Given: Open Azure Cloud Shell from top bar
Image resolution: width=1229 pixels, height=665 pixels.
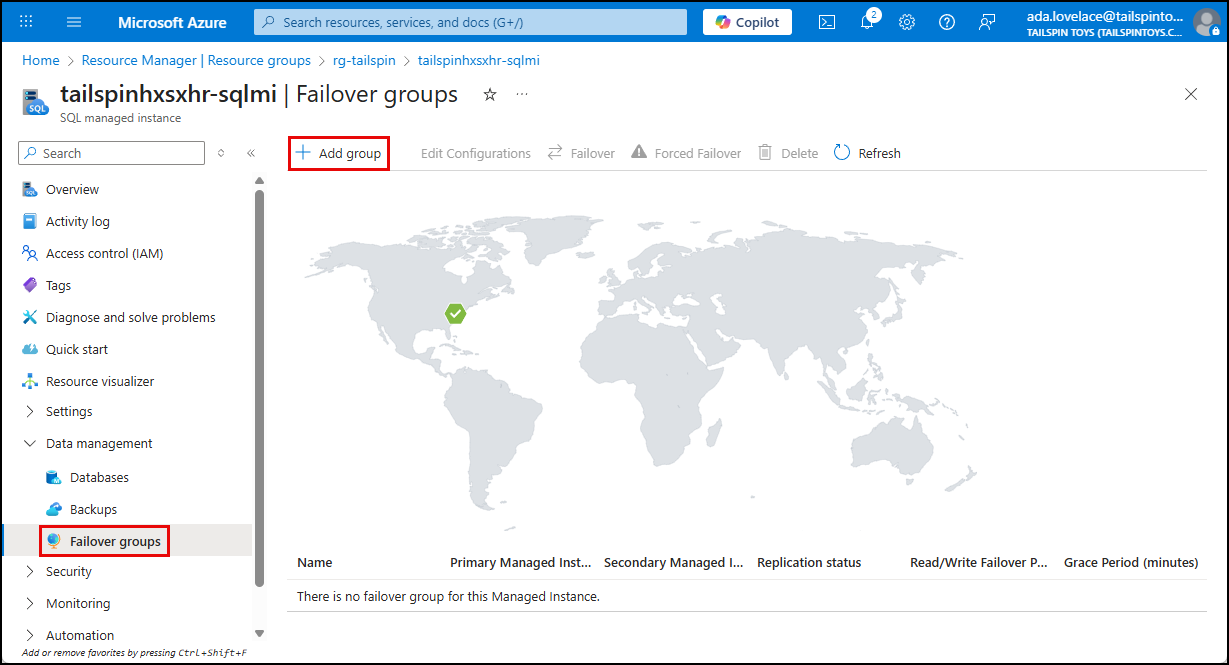Looking at the screenshot, I should tap(826, 21).
